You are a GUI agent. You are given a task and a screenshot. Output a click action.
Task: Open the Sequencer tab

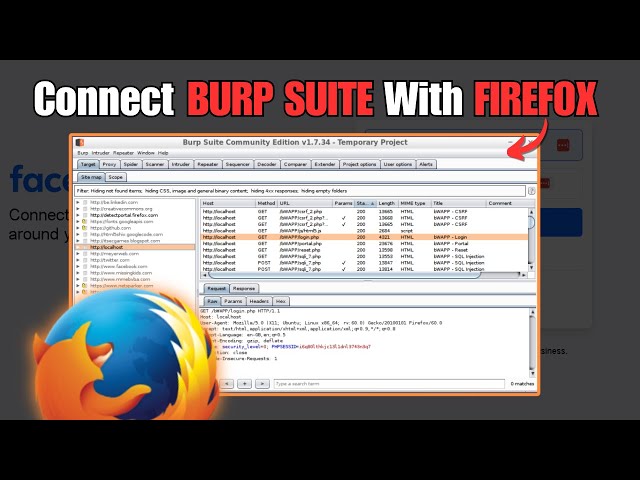click(x=238, y=164)
